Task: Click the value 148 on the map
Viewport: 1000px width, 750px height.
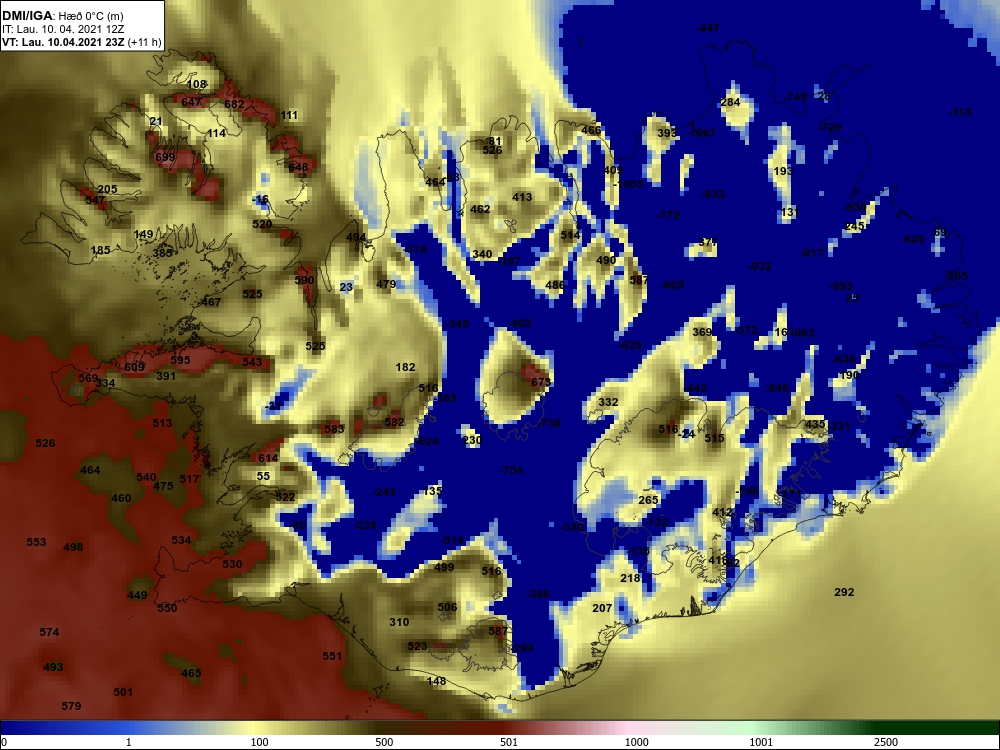Action: tap(436, 681)
